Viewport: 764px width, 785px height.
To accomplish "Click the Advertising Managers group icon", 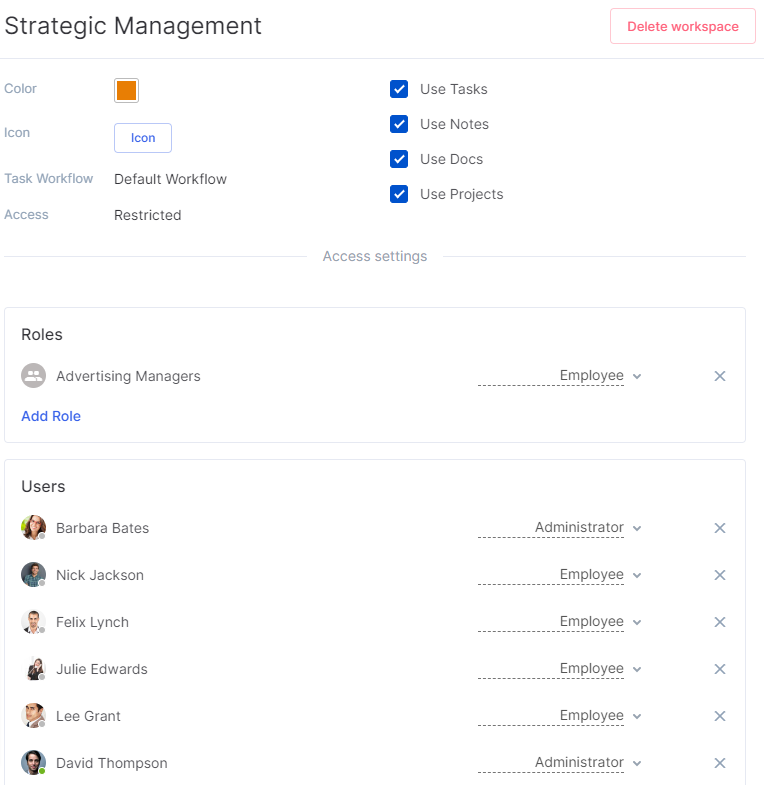I will tap(34, 376).
